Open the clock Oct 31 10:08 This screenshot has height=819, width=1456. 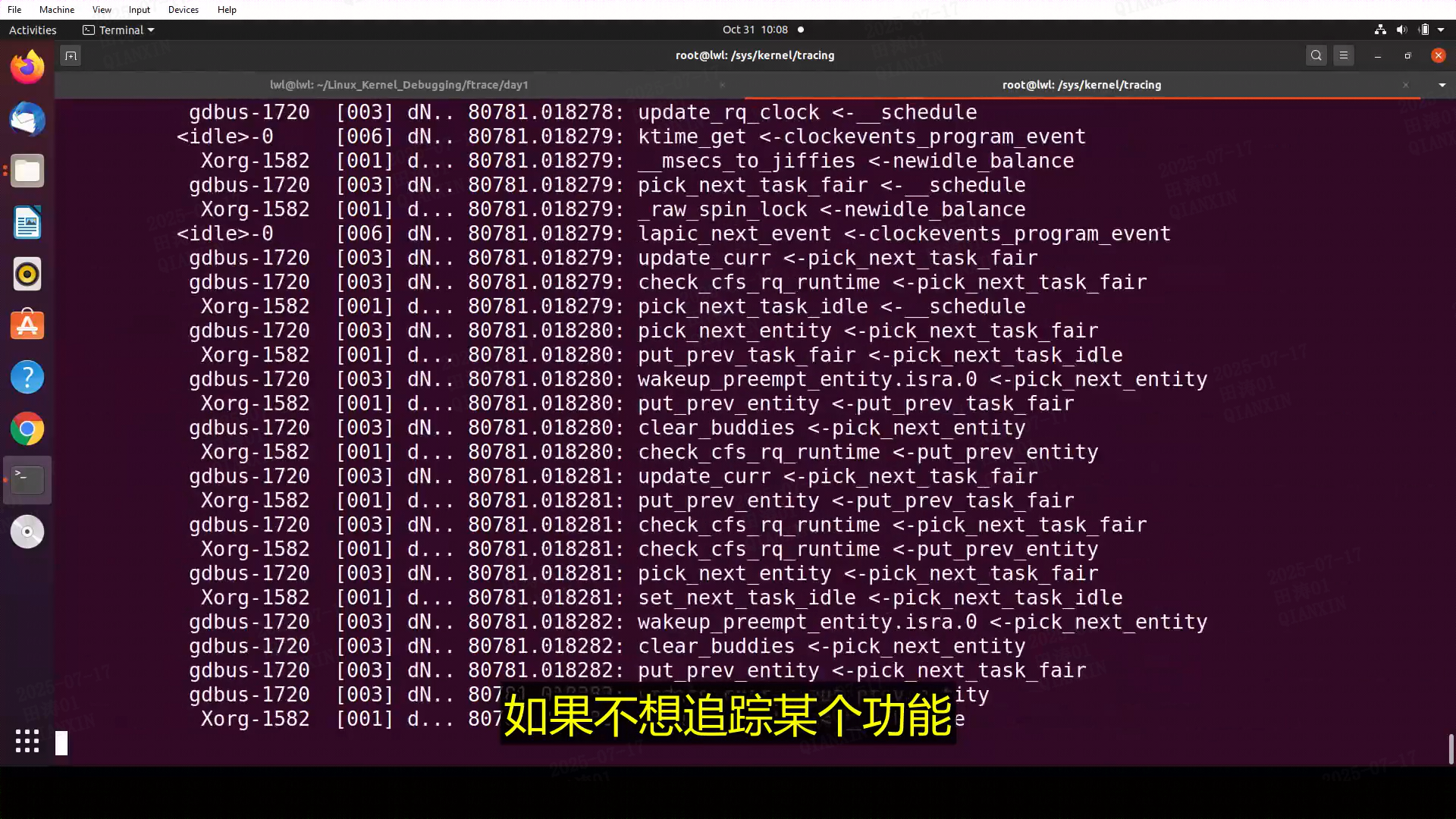click(755, 30)
